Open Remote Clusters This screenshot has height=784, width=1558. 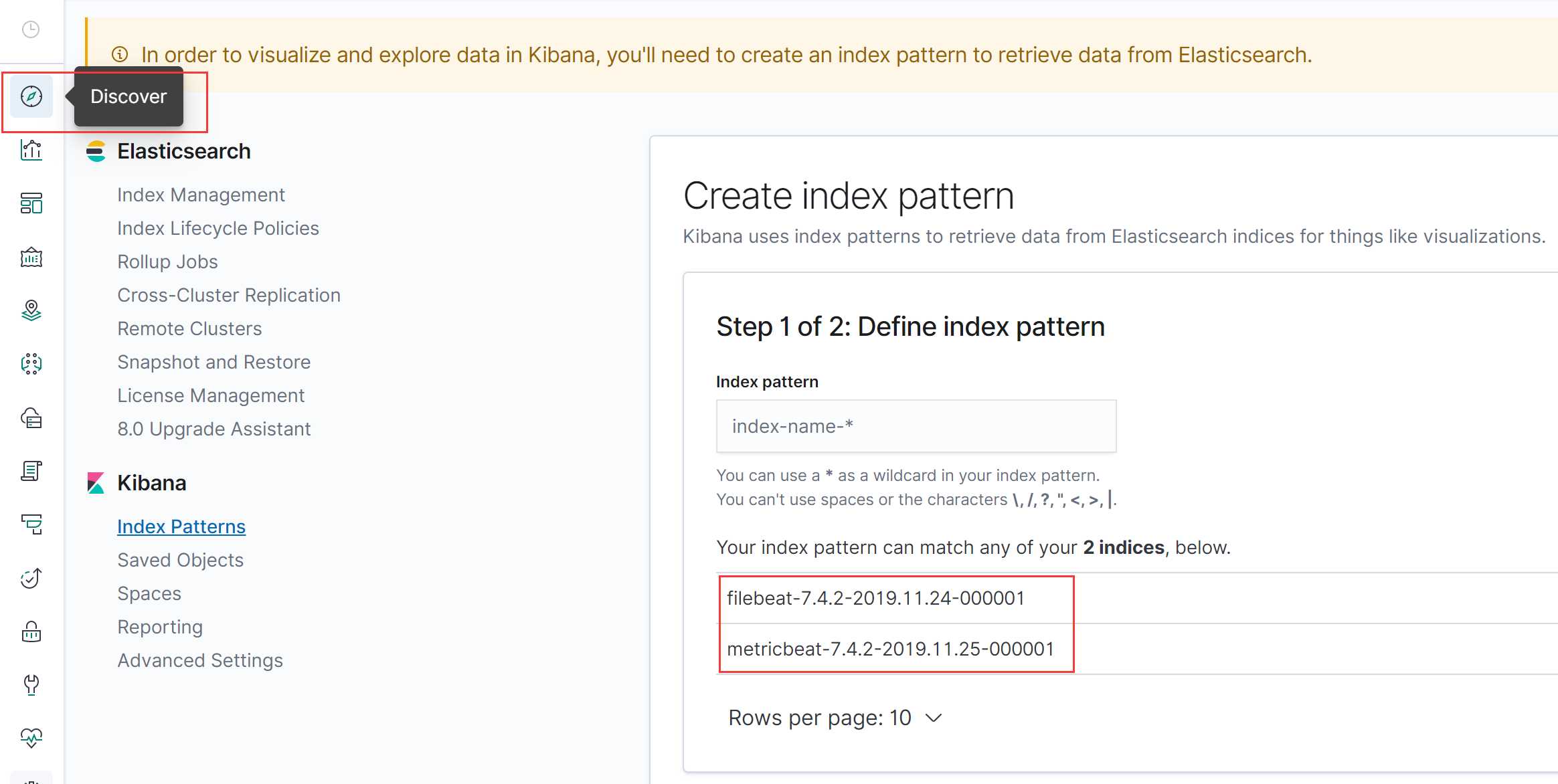point(189,328)
